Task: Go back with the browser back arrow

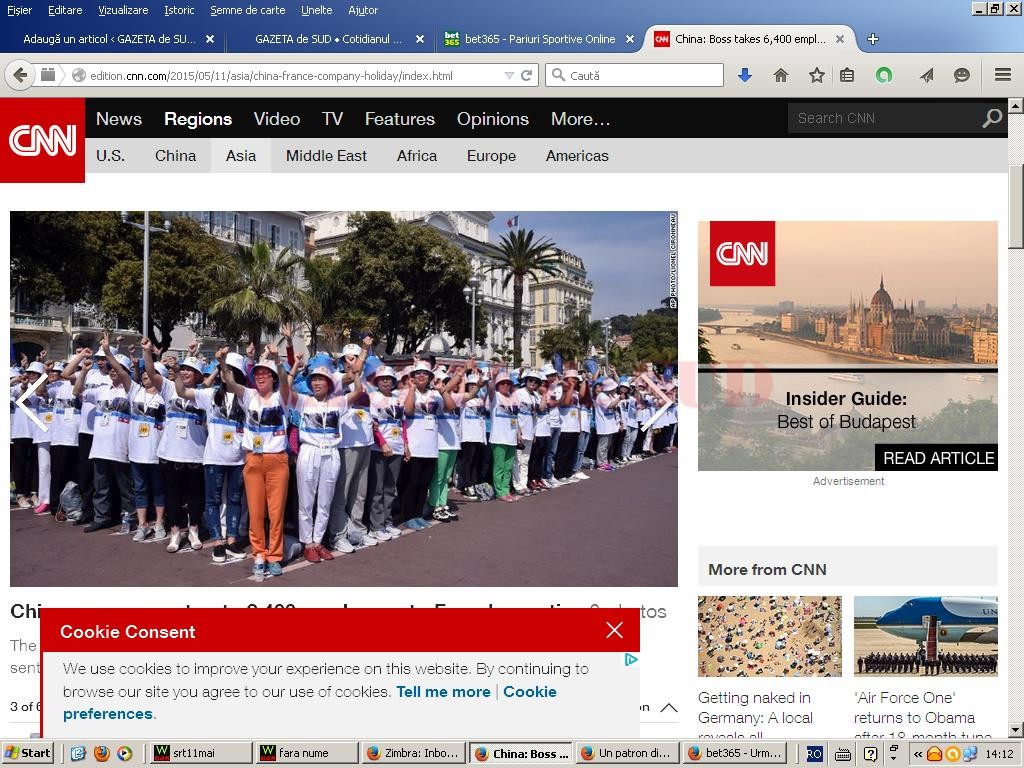Action: (20, 75)
